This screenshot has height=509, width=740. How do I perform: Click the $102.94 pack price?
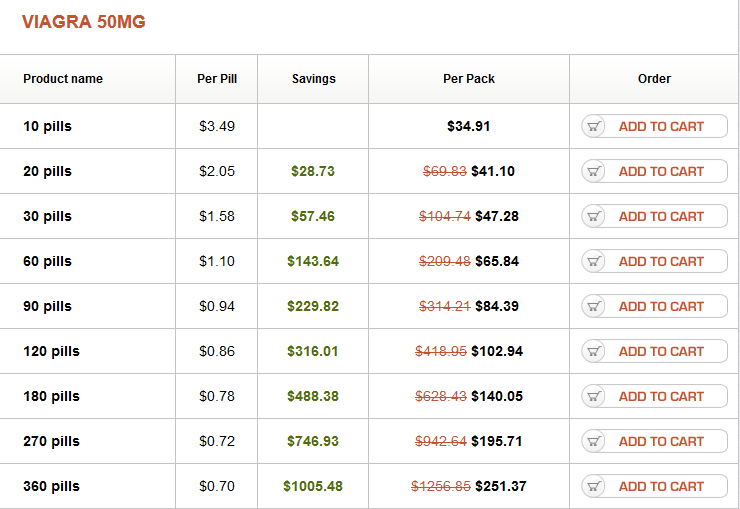[497, 351]
